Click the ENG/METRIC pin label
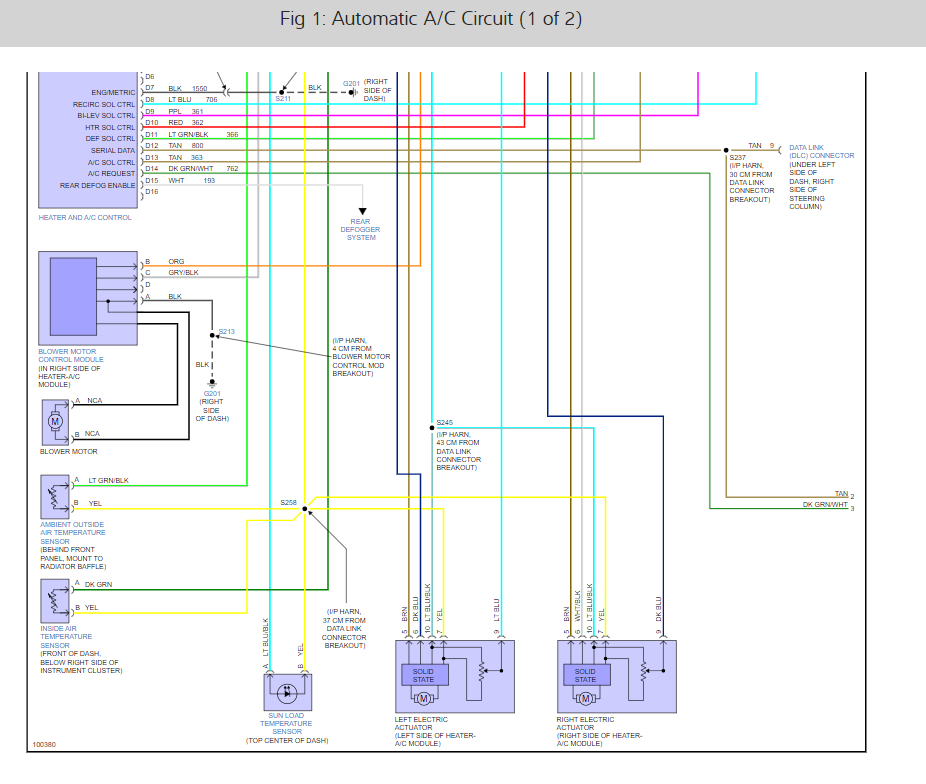Viewport: 926px width, 784px height. [x=113, y=93]
